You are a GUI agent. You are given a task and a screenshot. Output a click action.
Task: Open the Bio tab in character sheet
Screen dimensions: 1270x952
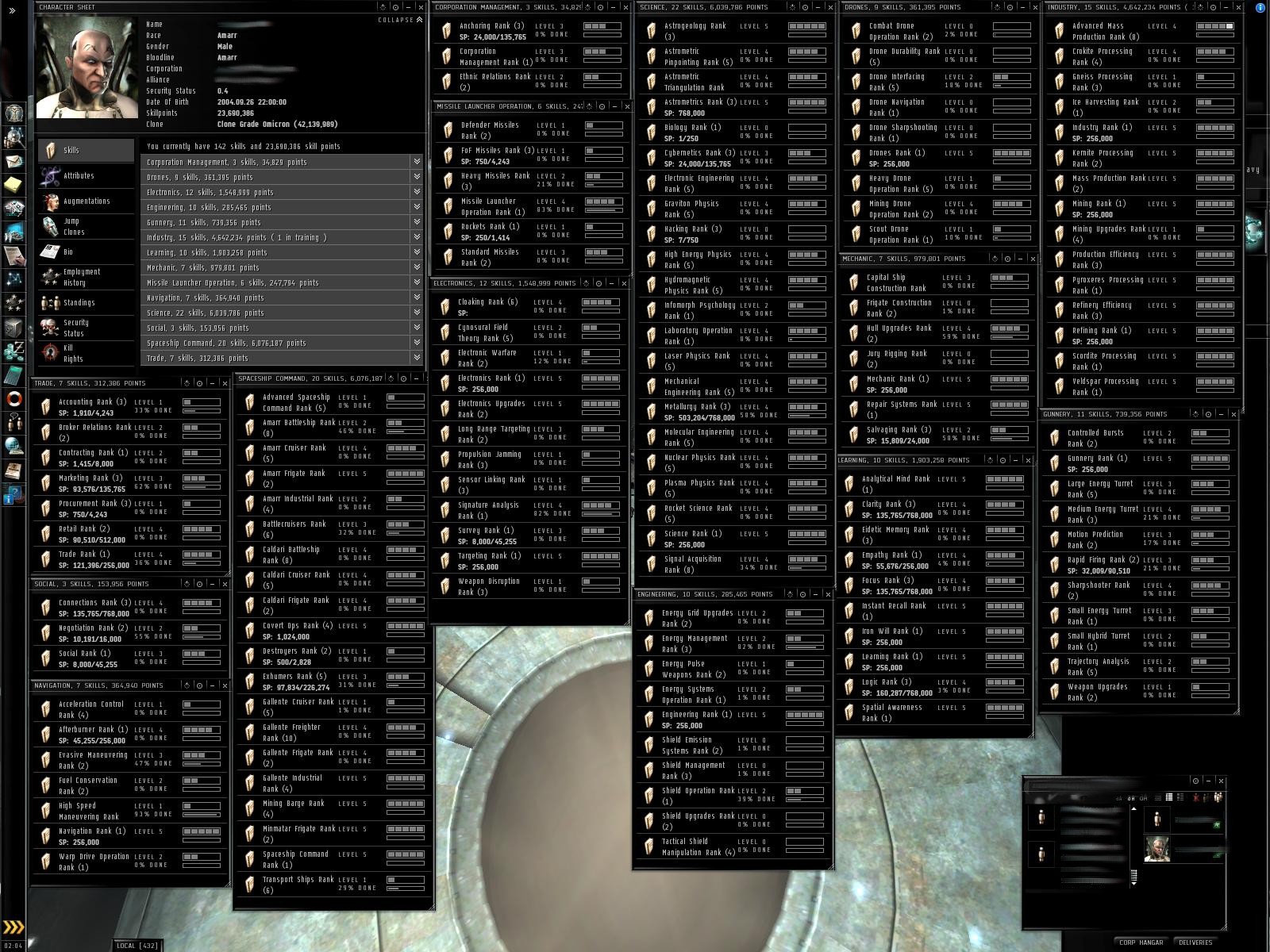tap(87, 251)
